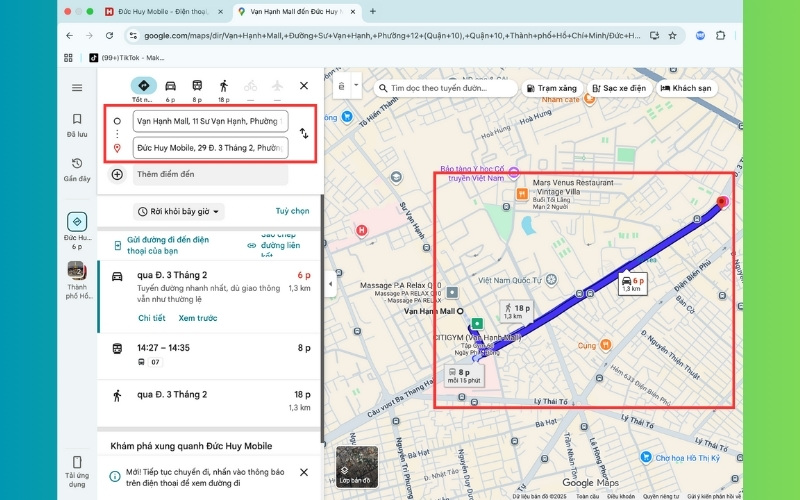Select the Trạm xăng filter chip
The width and height of the screenshot is (800, 500).
point(552,88)
